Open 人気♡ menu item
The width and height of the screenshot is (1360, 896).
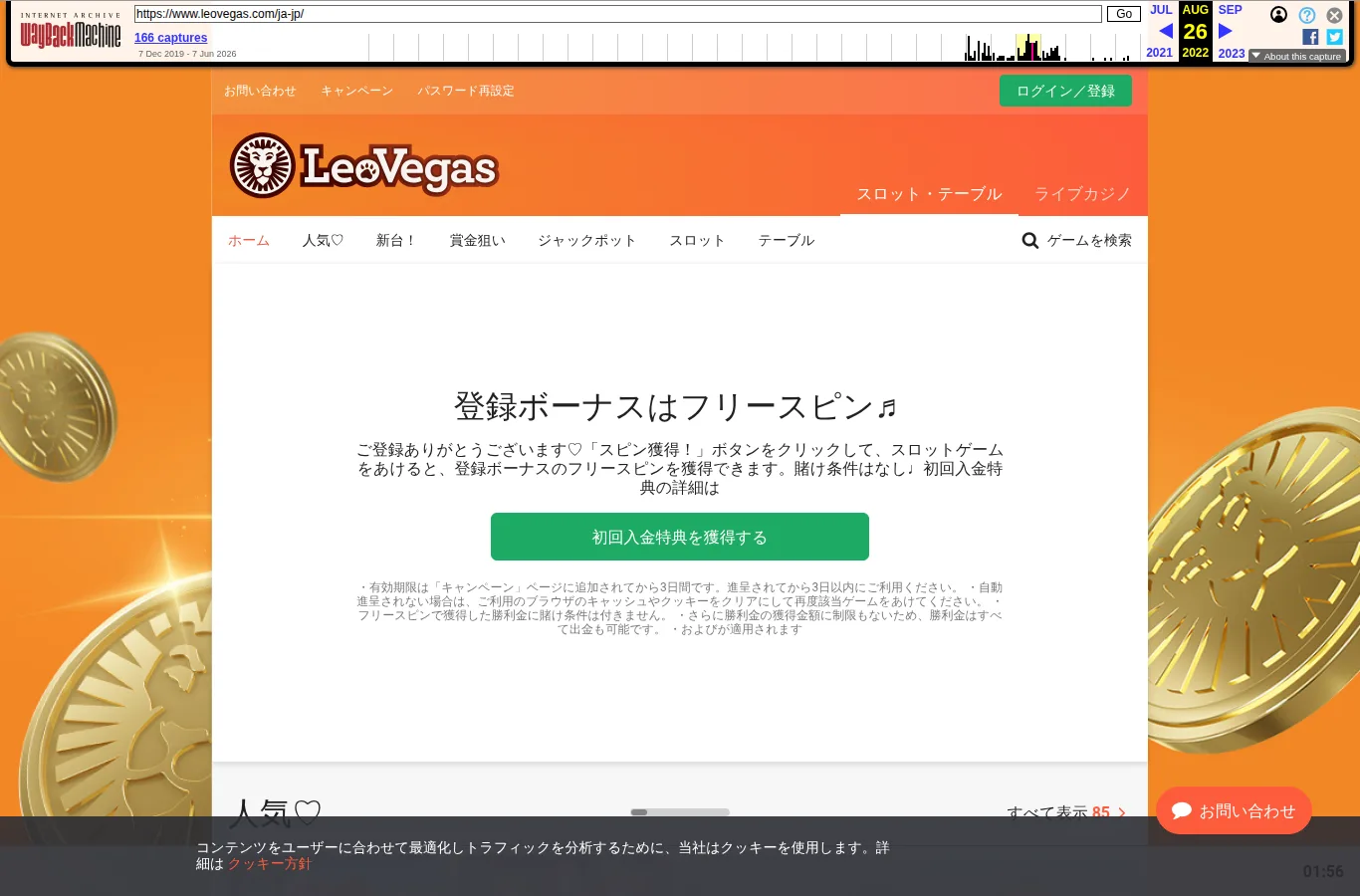point(323,240)
